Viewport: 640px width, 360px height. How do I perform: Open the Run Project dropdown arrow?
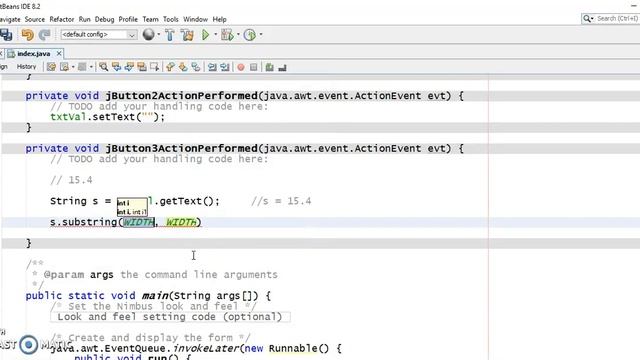[x=216, y=35]
